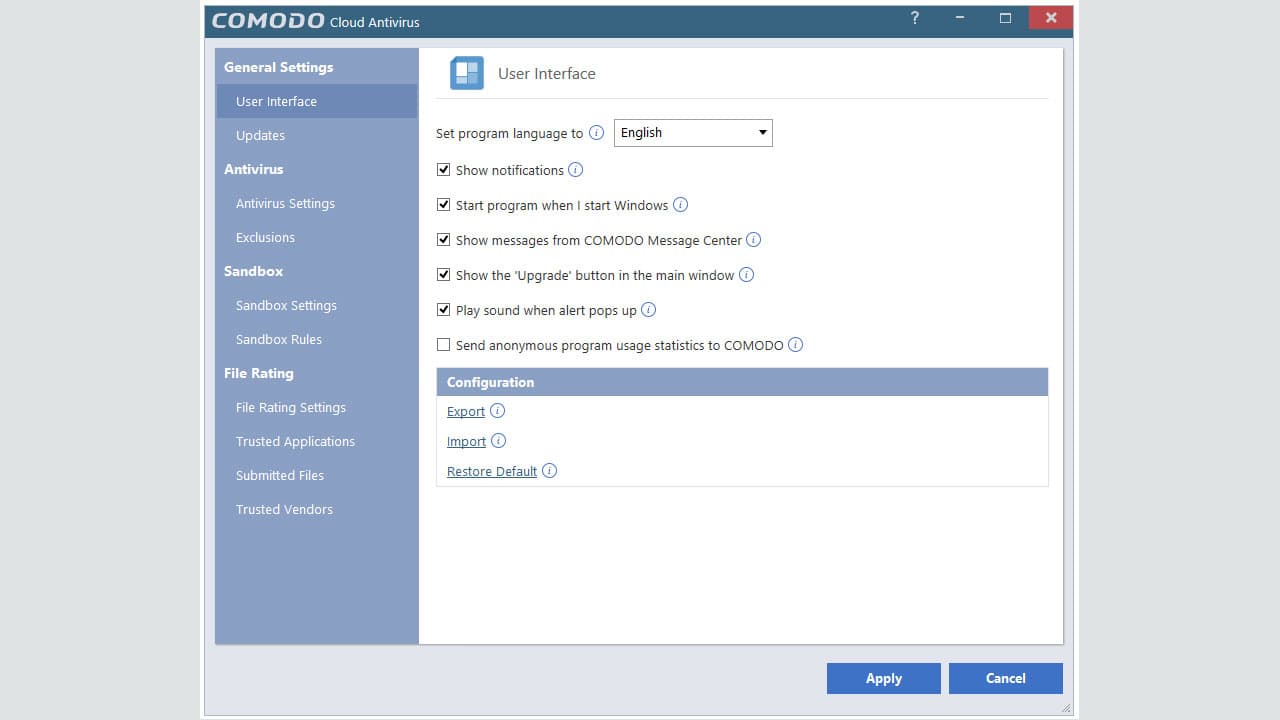Expand the Sandbox Settings section
The height and width of the screenshot is (720, 1280).
(286, 305)
